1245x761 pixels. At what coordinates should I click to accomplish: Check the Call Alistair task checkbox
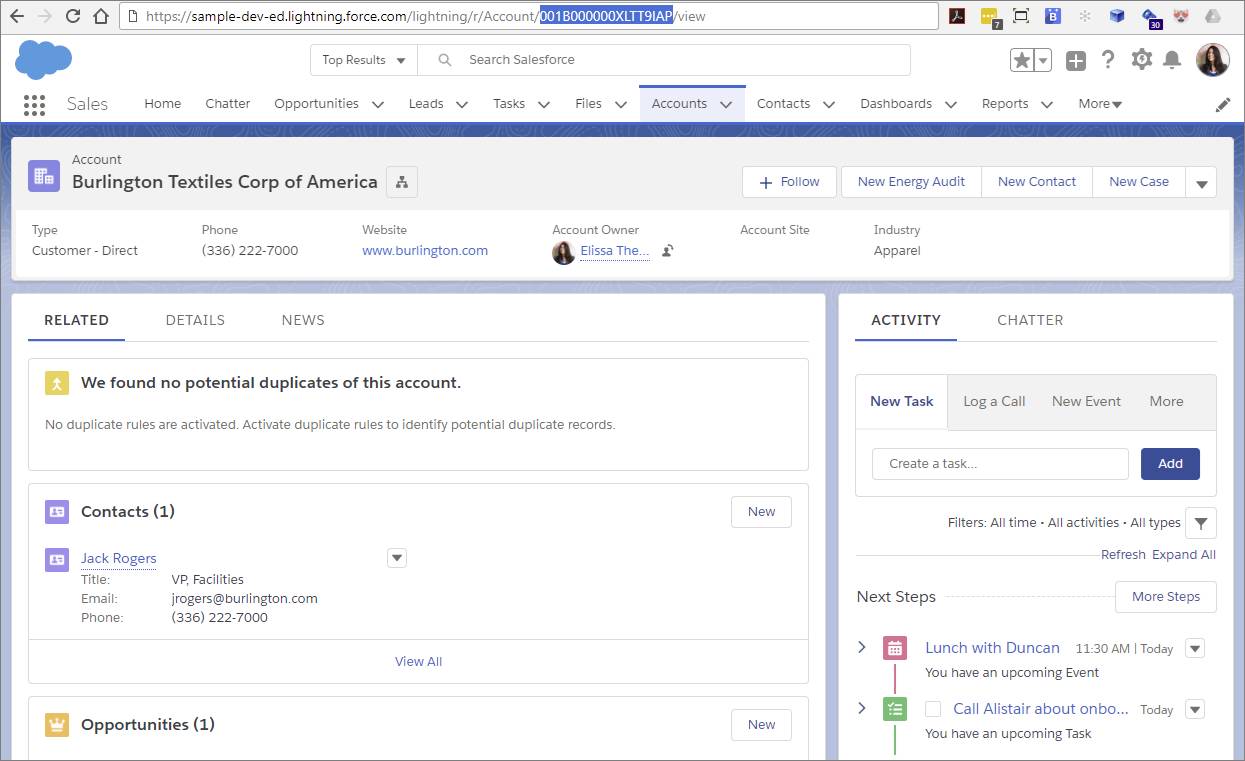point(934,709)
